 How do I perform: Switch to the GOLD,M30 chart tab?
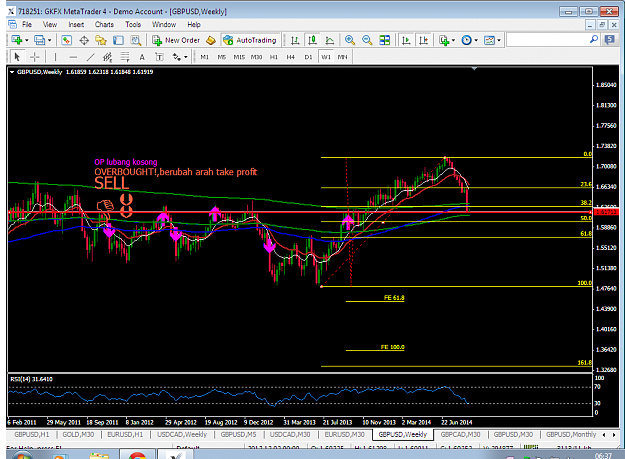(78, 434)
